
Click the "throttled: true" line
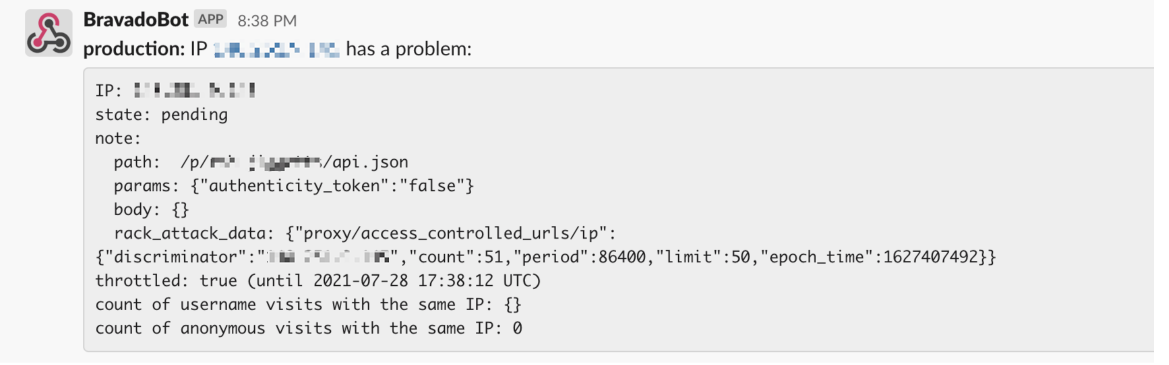pos(318,281)
